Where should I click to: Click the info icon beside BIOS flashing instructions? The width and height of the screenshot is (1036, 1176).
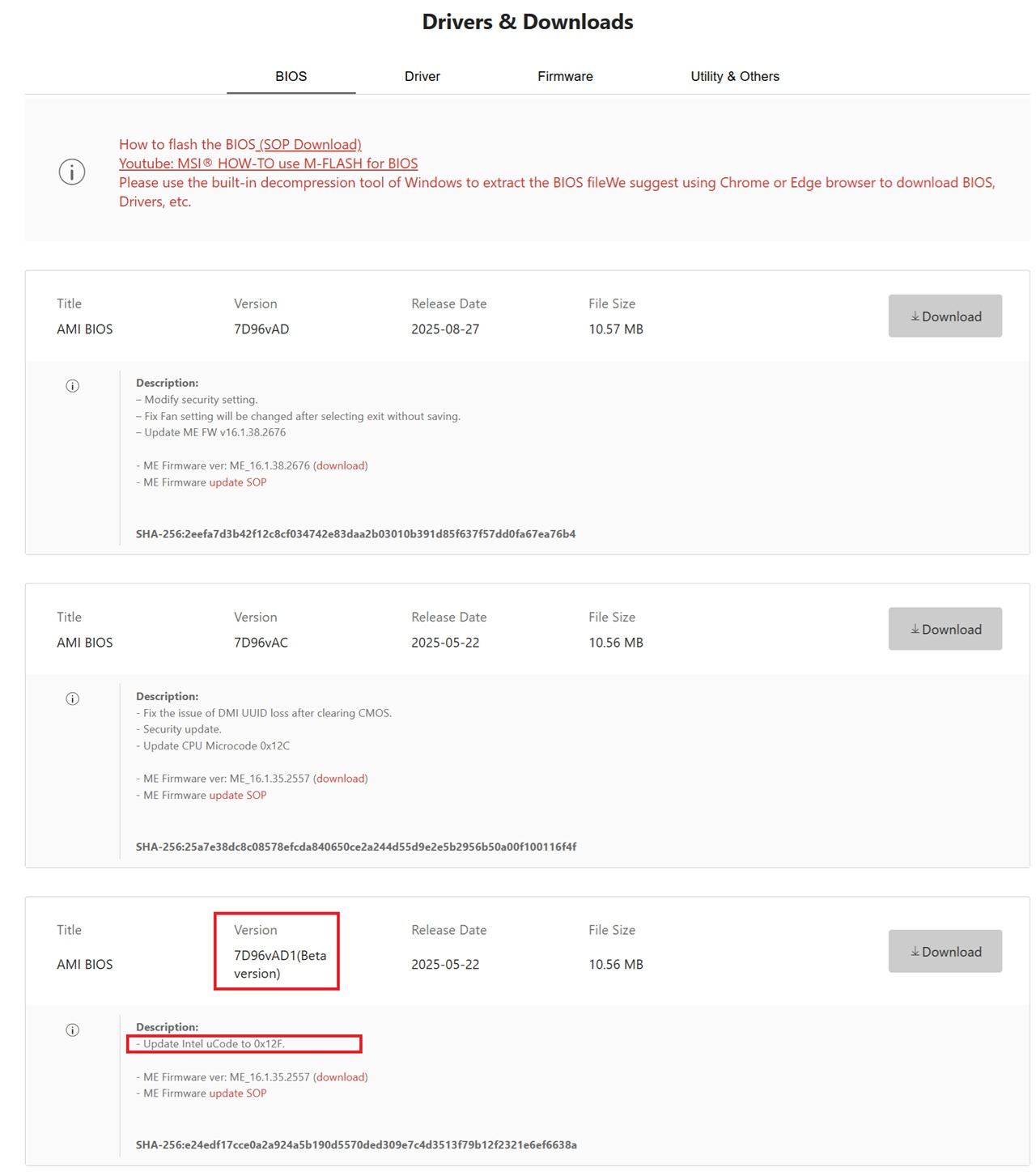(x=72, y=172)
